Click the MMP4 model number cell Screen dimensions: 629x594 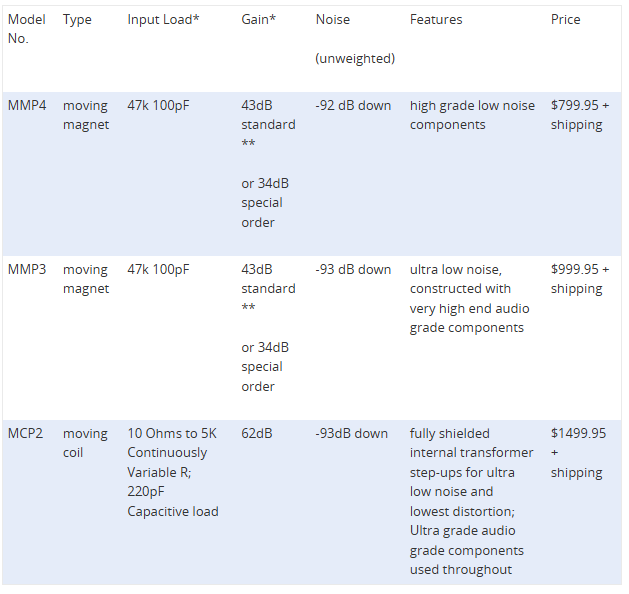point(27,105)
